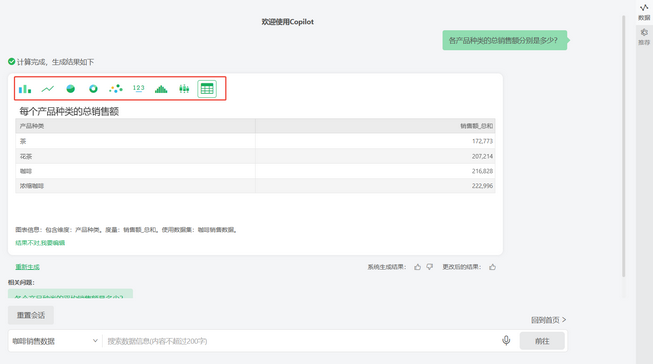Choose the scatter plot chart type
The width and height of the screenshot is (653, 364).
point(116,89)
